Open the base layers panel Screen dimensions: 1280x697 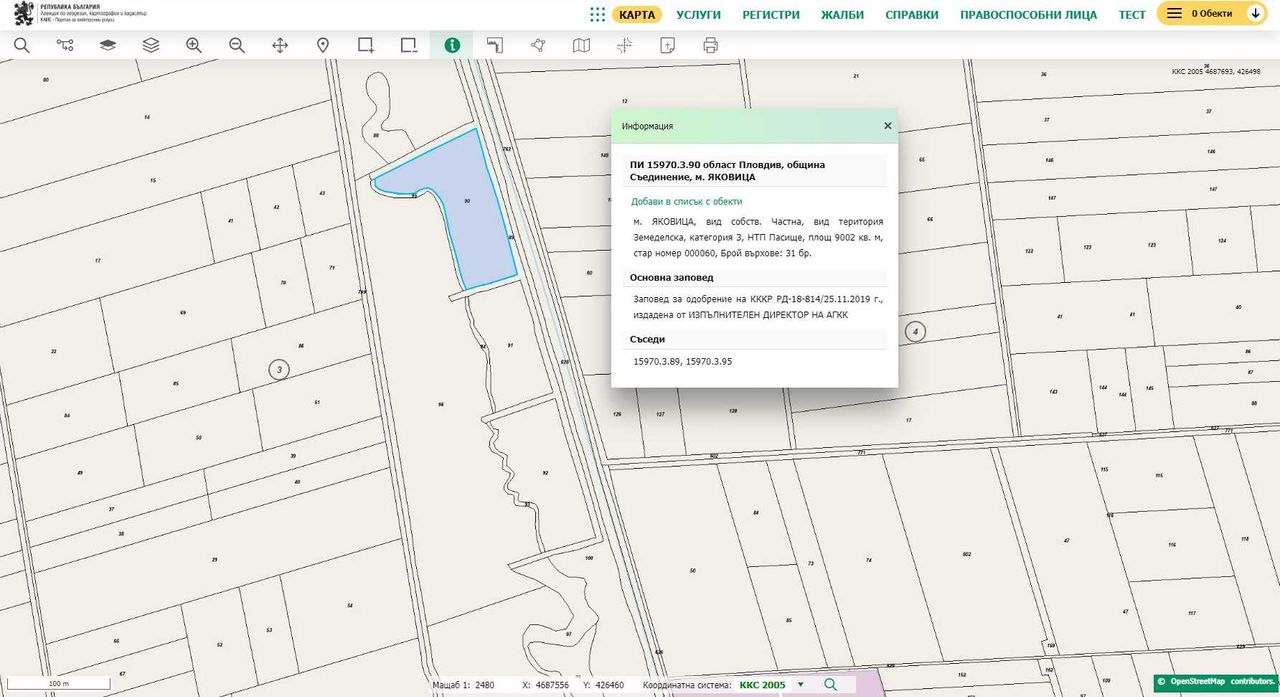[x=108, y=45]
